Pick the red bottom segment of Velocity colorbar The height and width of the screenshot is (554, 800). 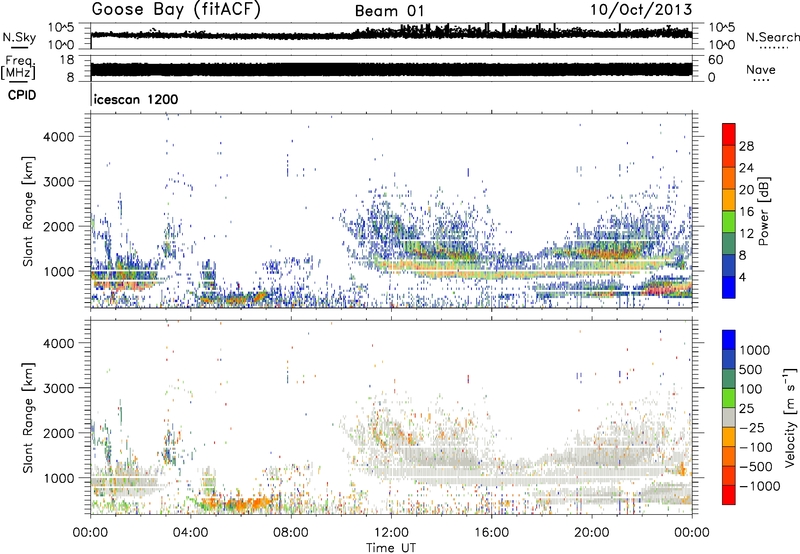click(729, 495)
